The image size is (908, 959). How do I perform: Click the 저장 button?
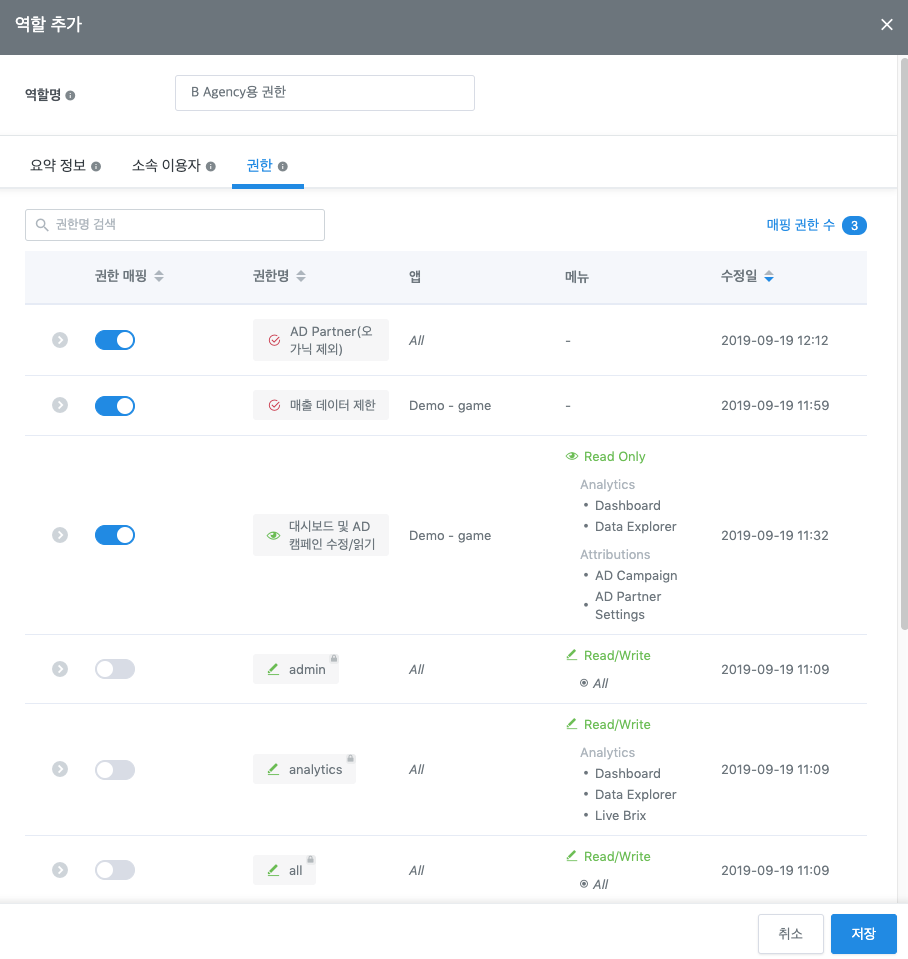[x=863, y=934]
